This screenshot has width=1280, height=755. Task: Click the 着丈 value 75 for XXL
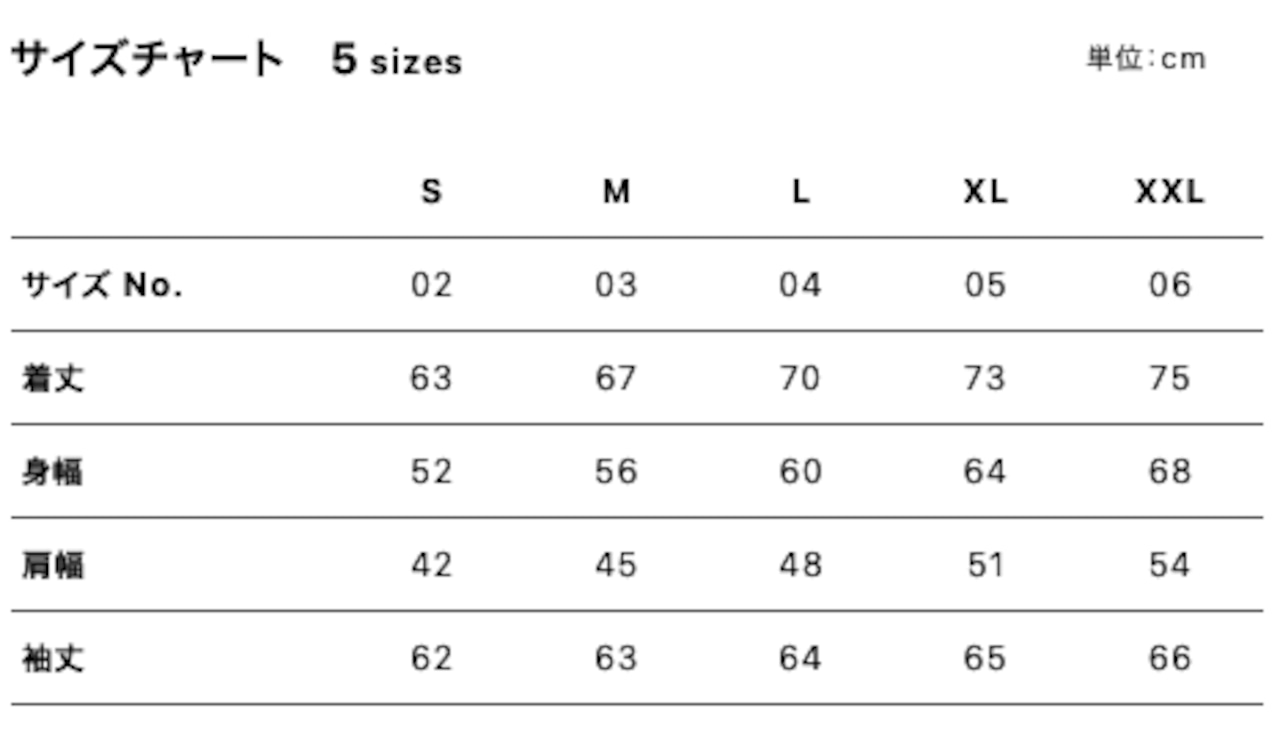pos(1170,379)
